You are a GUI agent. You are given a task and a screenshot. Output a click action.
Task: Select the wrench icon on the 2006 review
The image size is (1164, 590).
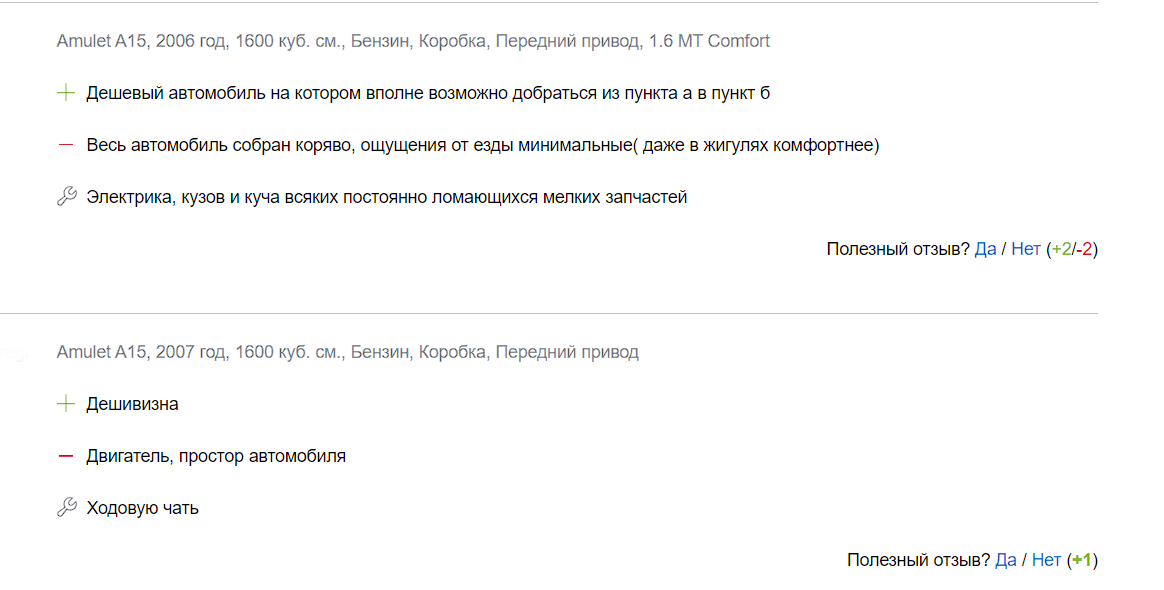coord(65,195)
